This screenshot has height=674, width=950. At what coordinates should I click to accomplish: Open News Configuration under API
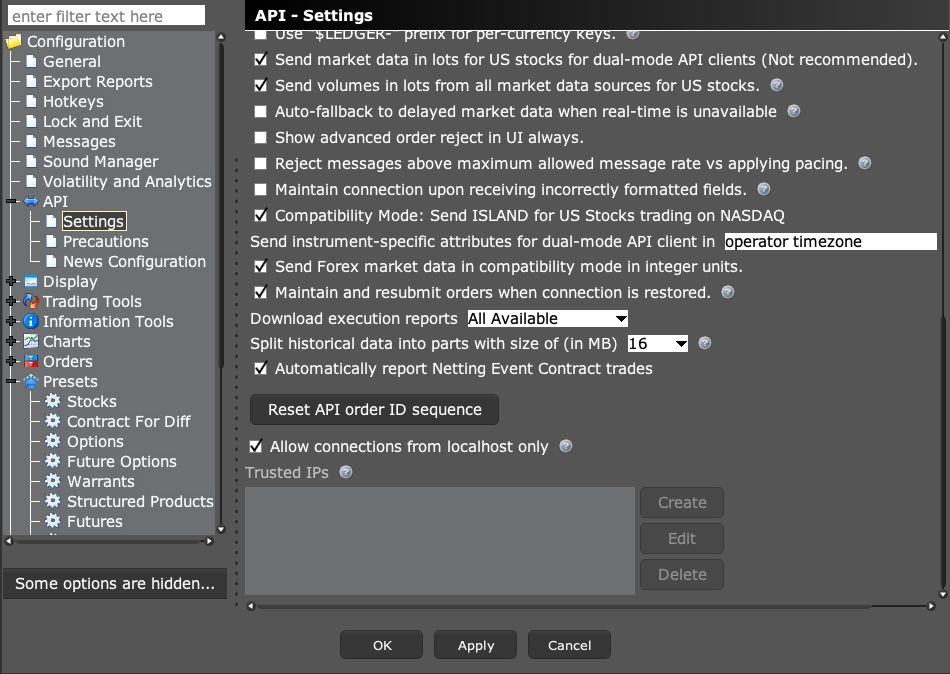tap(135, 261)
